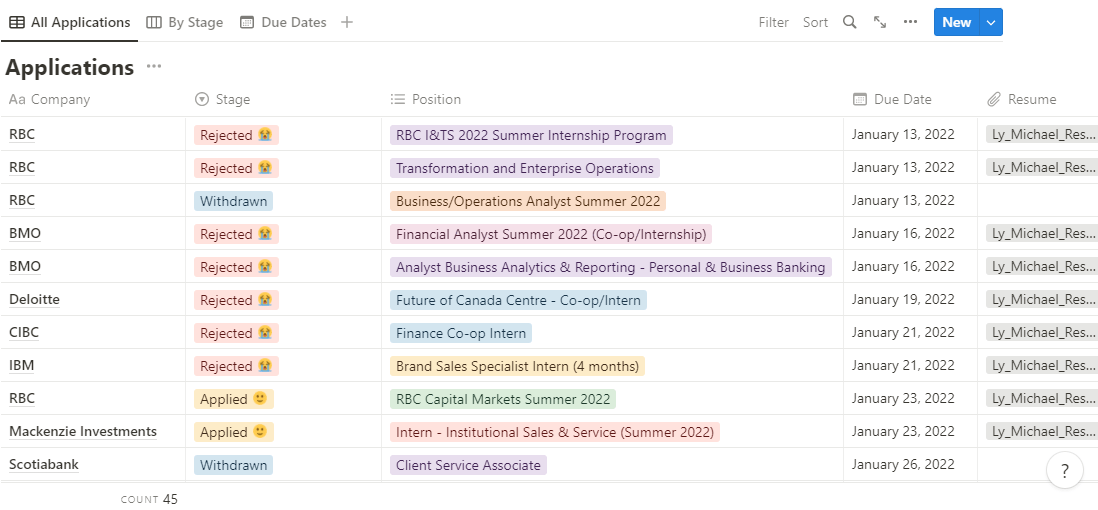Click the plus icon to add view

[347, 22]
